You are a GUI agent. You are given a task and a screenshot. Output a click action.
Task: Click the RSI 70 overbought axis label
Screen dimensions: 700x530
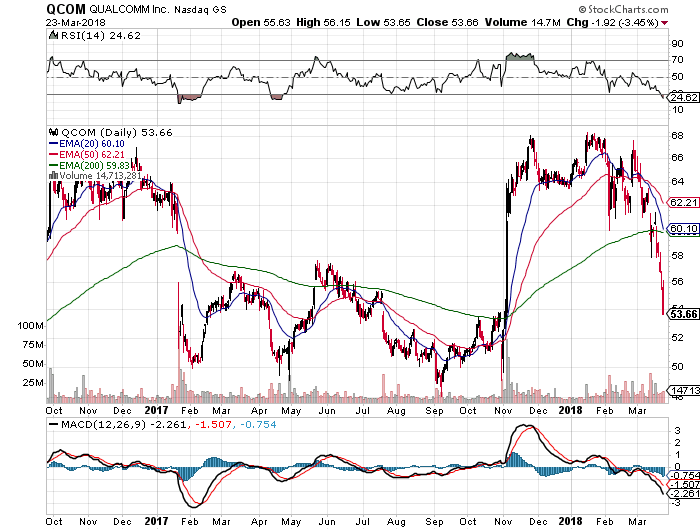point(677,59)
